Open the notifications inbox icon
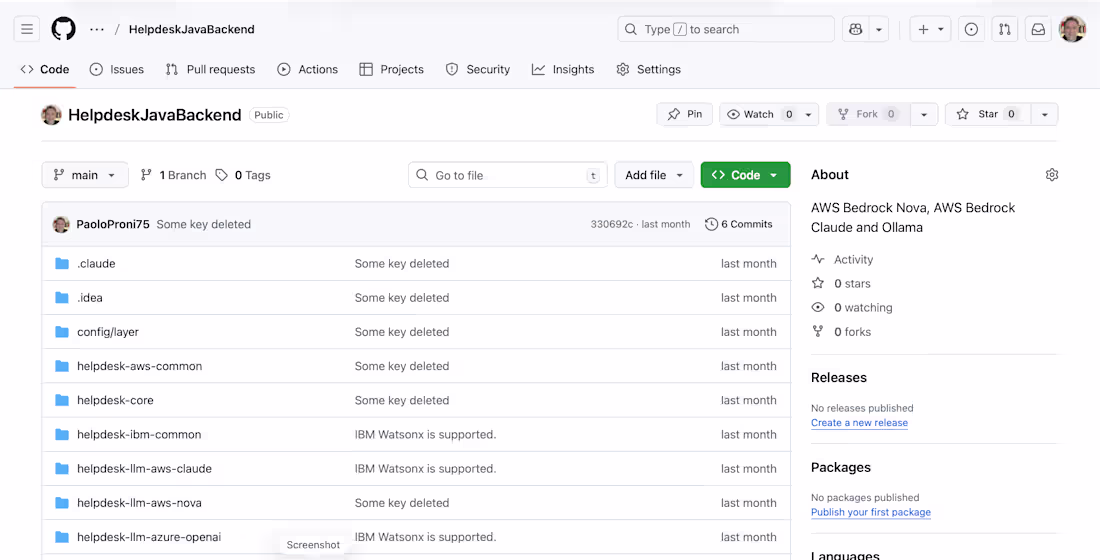The height and width of the screenshot is (560, 1100). click(x=1038, y=29)
